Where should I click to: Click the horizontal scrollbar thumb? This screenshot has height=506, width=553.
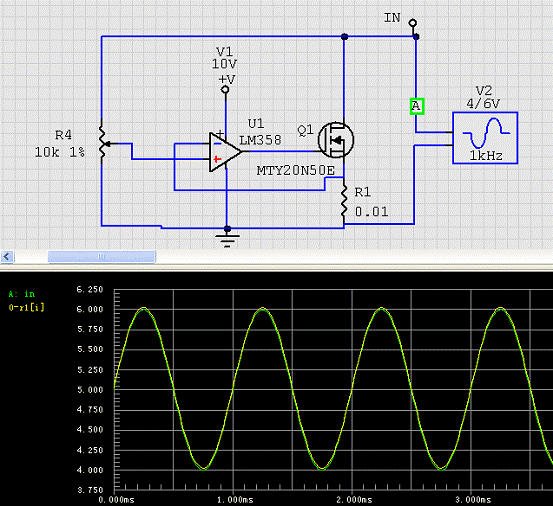coord(102,256)
